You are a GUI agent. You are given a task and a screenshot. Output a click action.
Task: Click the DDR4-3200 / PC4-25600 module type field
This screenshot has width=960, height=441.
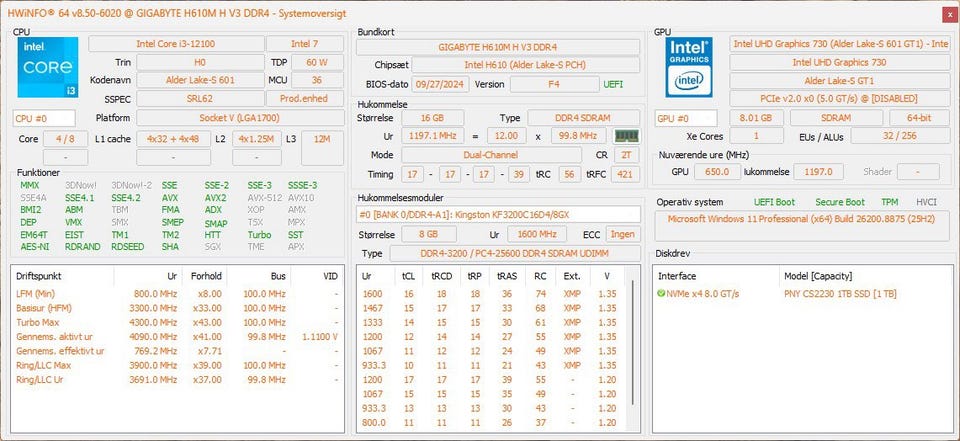coord(515,253)
